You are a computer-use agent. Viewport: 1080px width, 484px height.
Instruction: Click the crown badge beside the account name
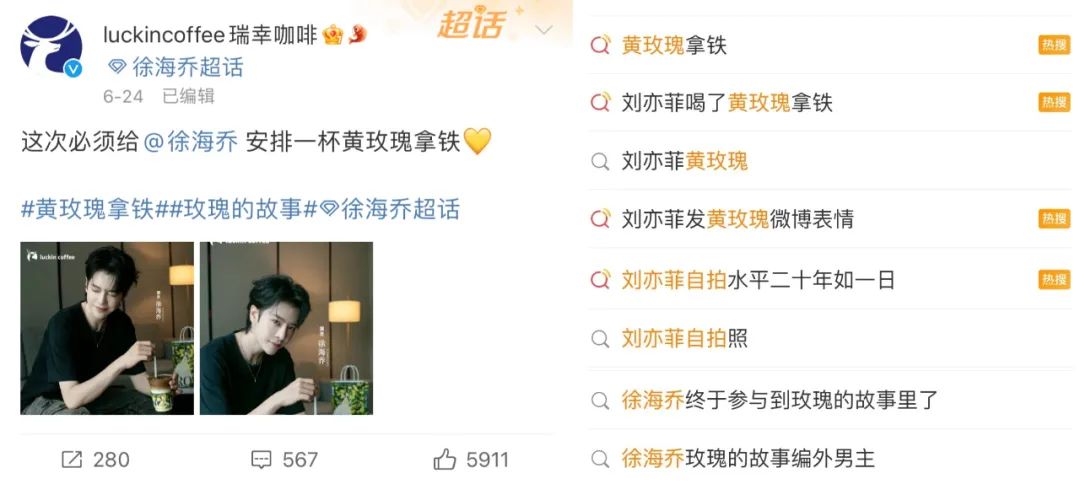[x=333, y=34]
